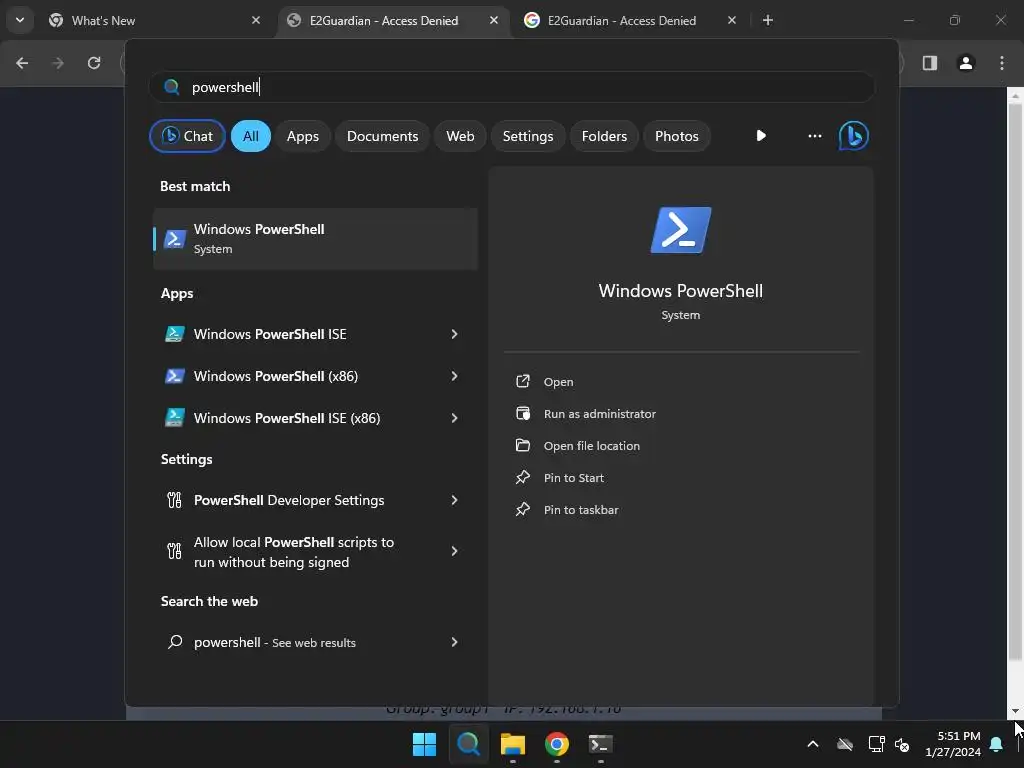Image resolution: width=1024 pixels, height=768 pixels.
Task: Open Windows PowerShell best match result
Action: (315, 238)
